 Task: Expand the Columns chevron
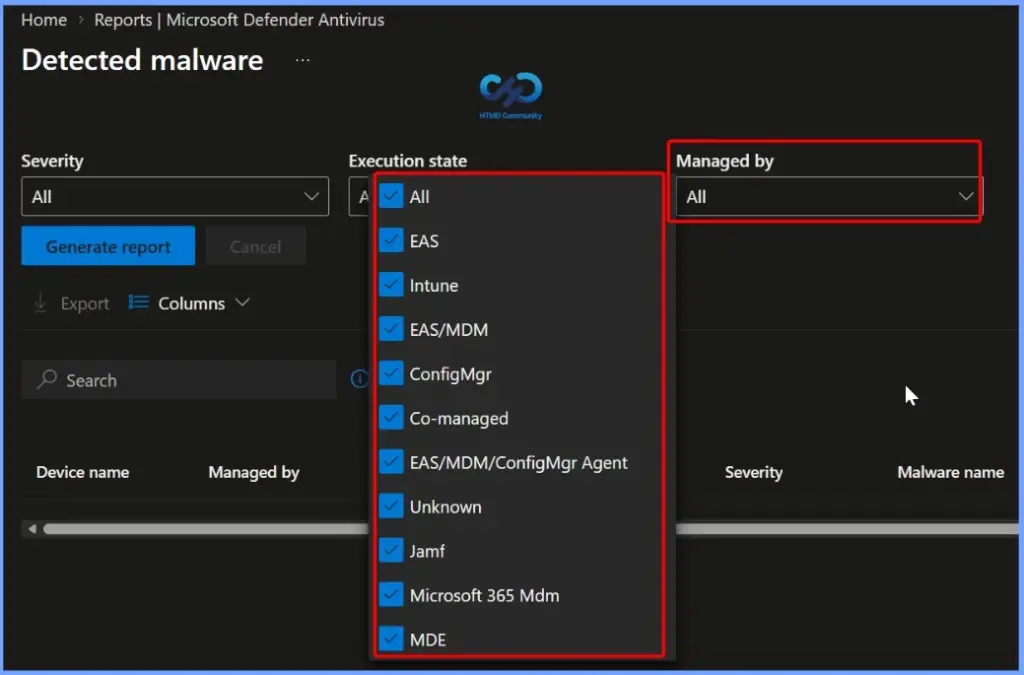pyautogui.click(x=242, y=302)
